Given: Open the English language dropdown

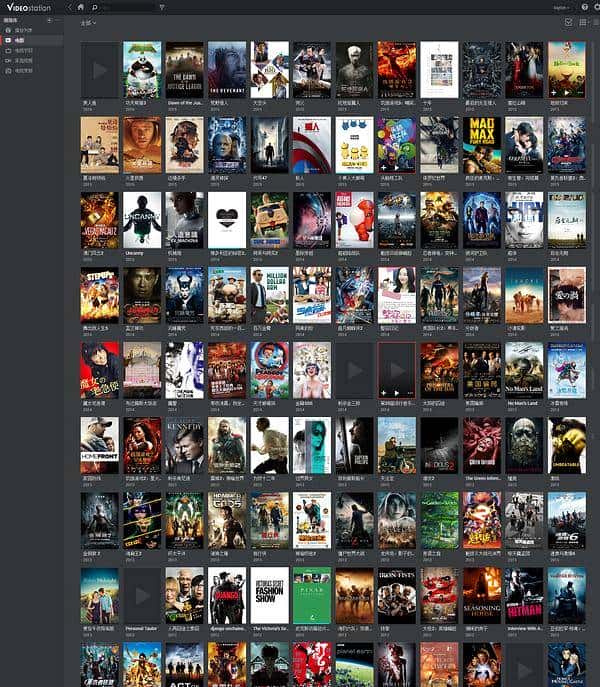Looking at the screenshot, I should [x=561, y=8].
